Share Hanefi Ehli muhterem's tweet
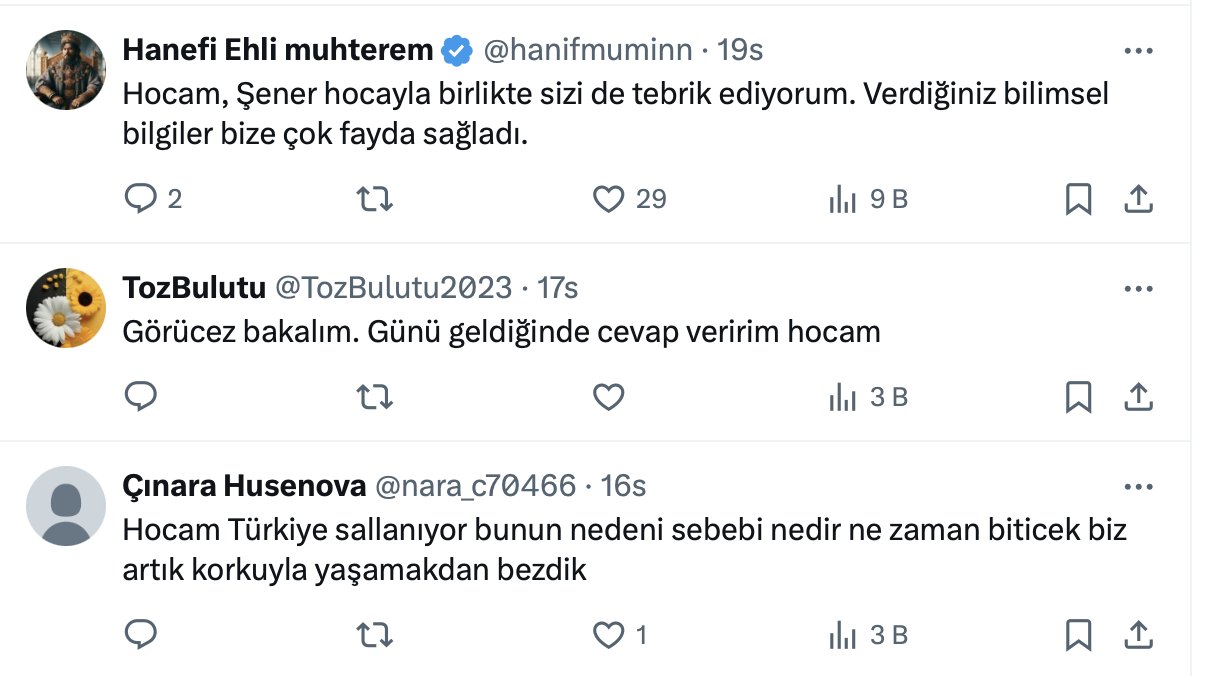Screen dimensions: 1208x676 point(1138,199)
